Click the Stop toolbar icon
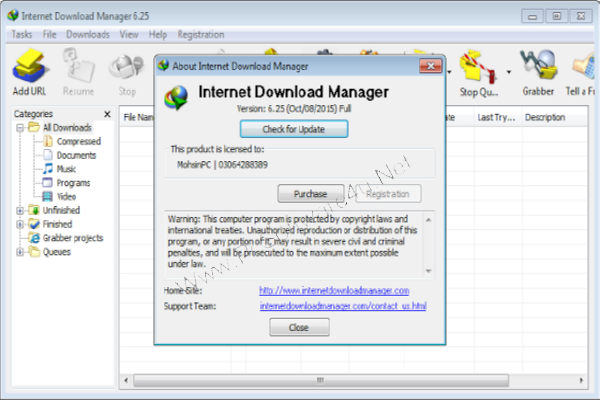 point(127,75)
